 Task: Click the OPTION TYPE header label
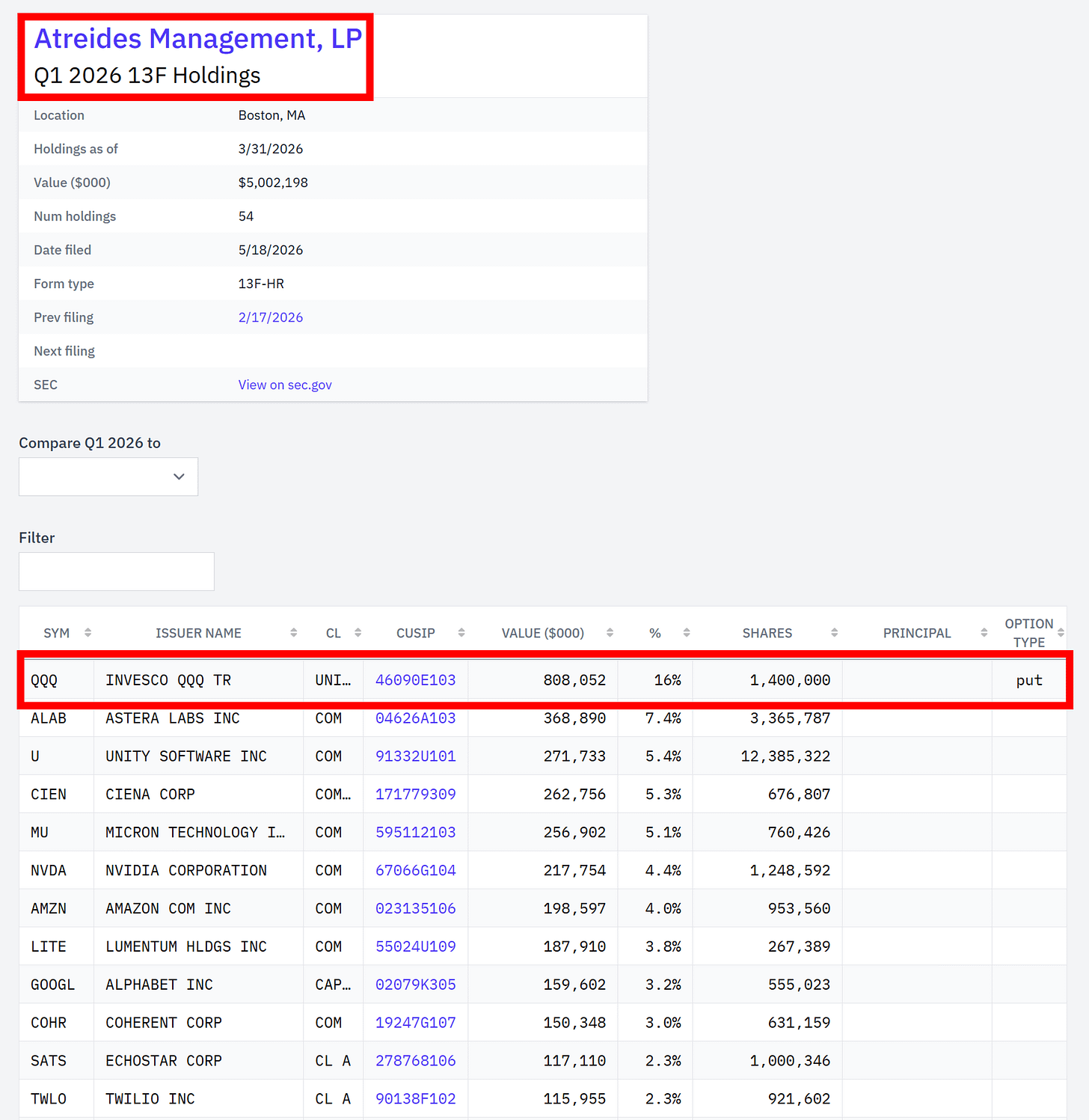1029,633
